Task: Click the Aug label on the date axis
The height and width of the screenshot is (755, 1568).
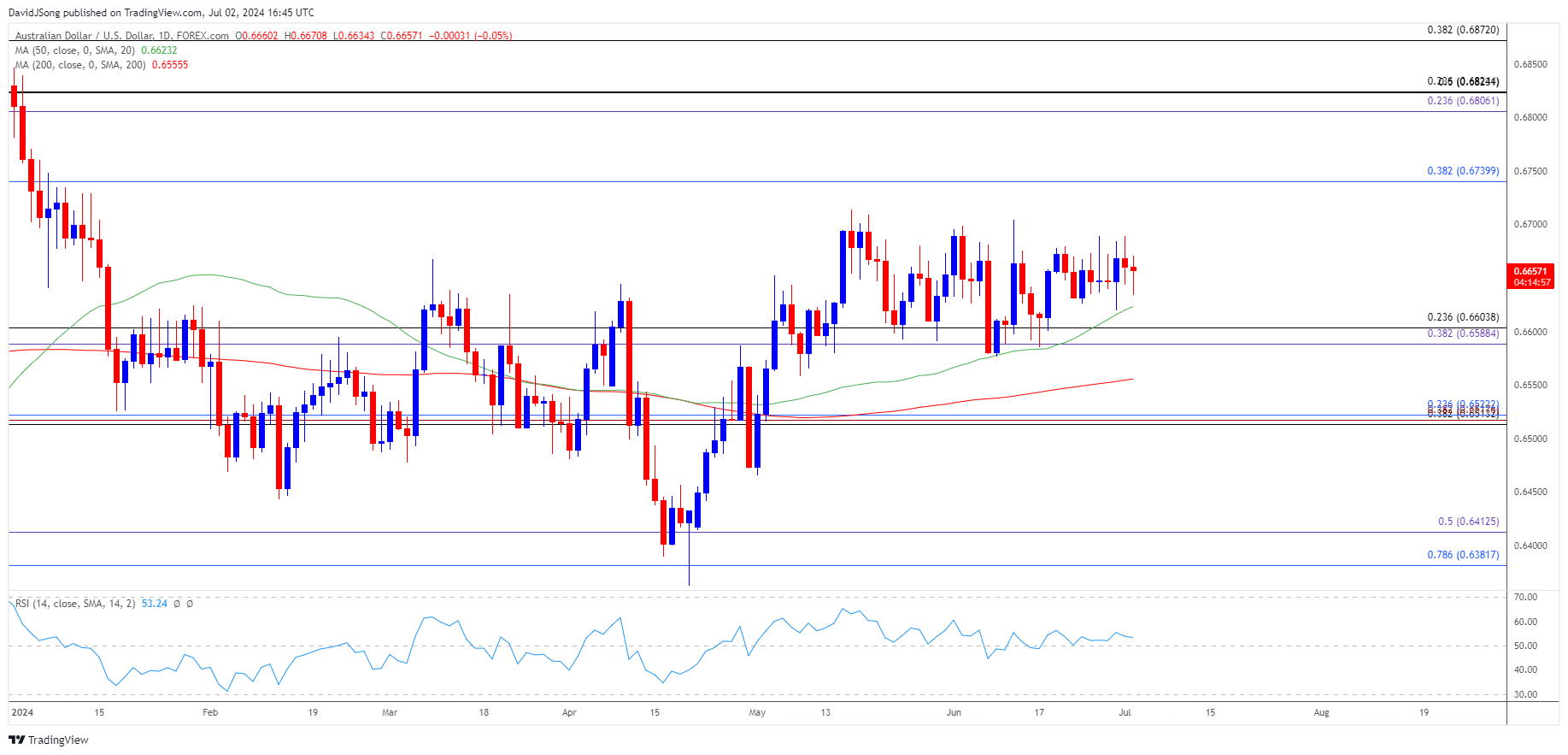Action: 1321,712
